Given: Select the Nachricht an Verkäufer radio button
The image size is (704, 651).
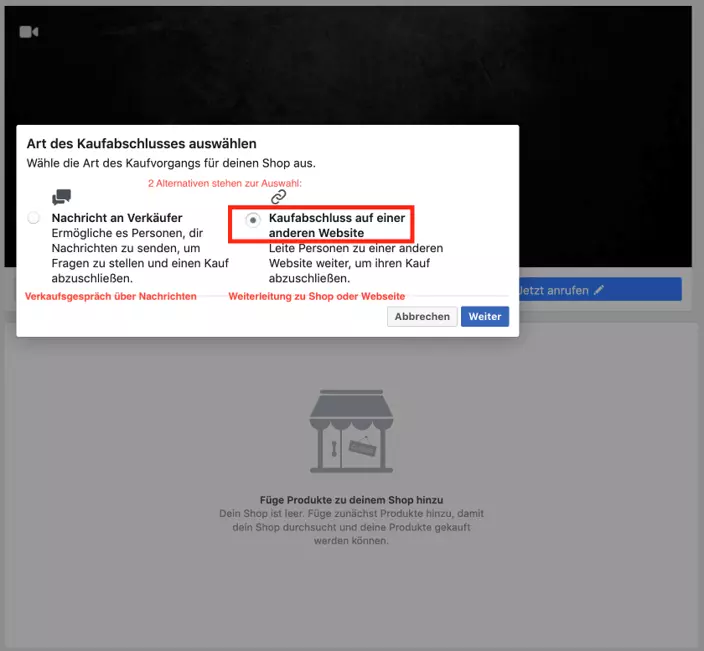Looking at the screenshot, I should [34, 218].
